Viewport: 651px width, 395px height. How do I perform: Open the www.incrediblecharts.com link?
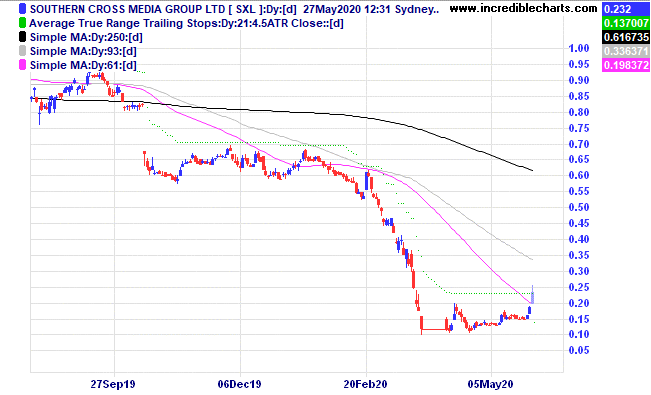pyautogui.click(x=524, y=8)
